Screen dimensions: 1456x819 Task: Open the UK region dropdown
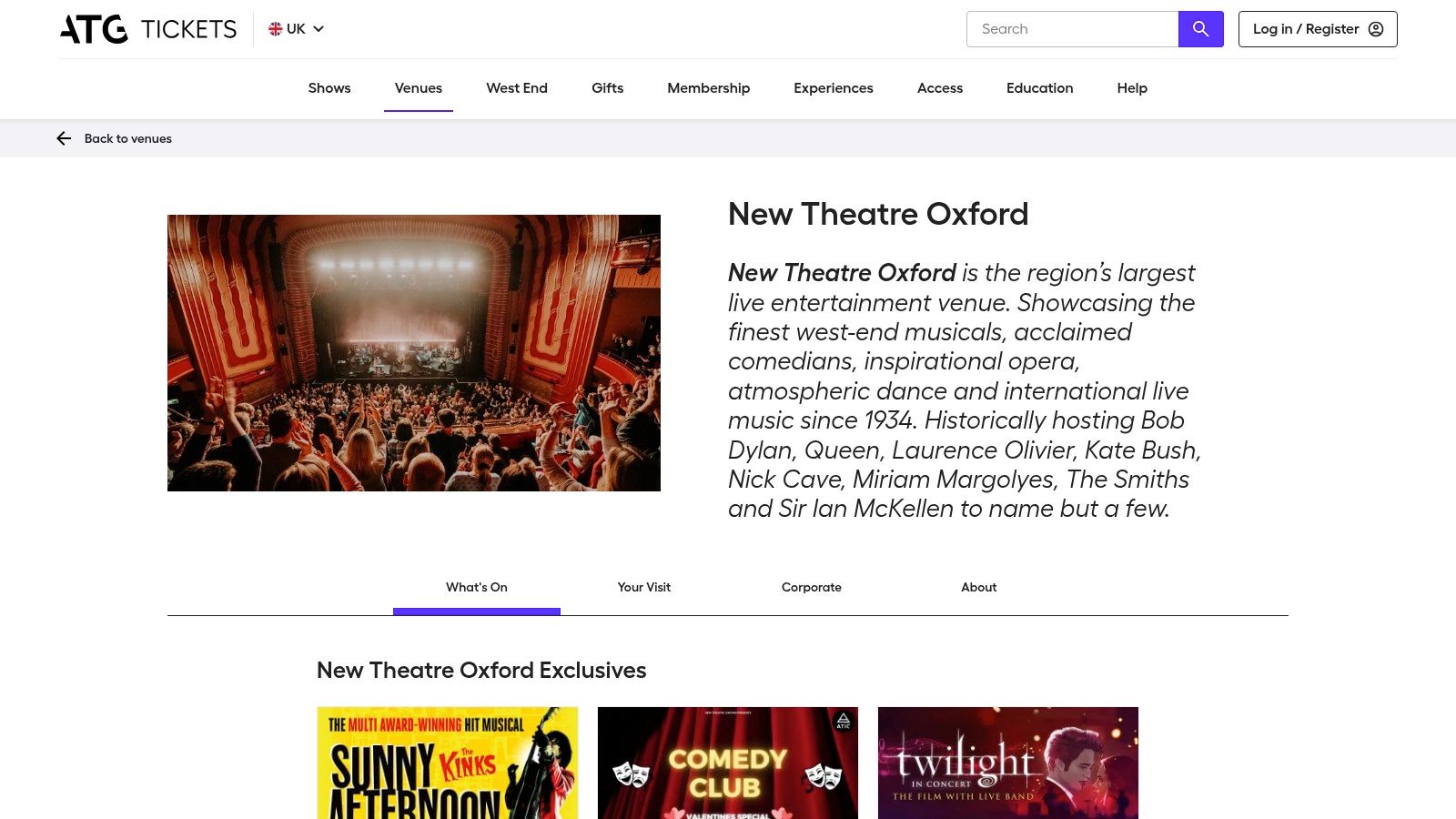point(296,28)
